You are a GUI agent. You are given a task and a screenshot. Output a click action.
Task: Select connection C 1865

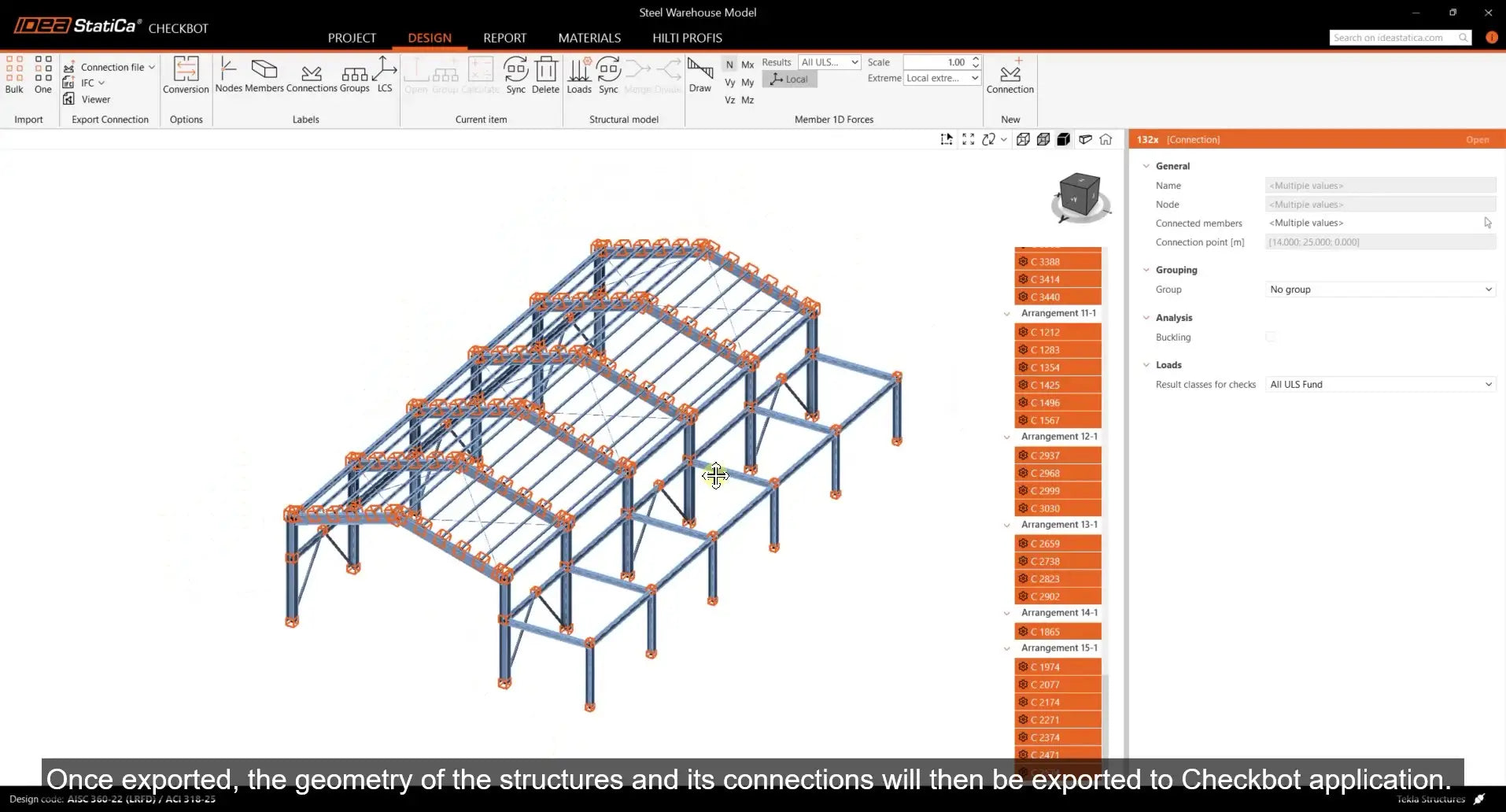[x=1058, y=632]
